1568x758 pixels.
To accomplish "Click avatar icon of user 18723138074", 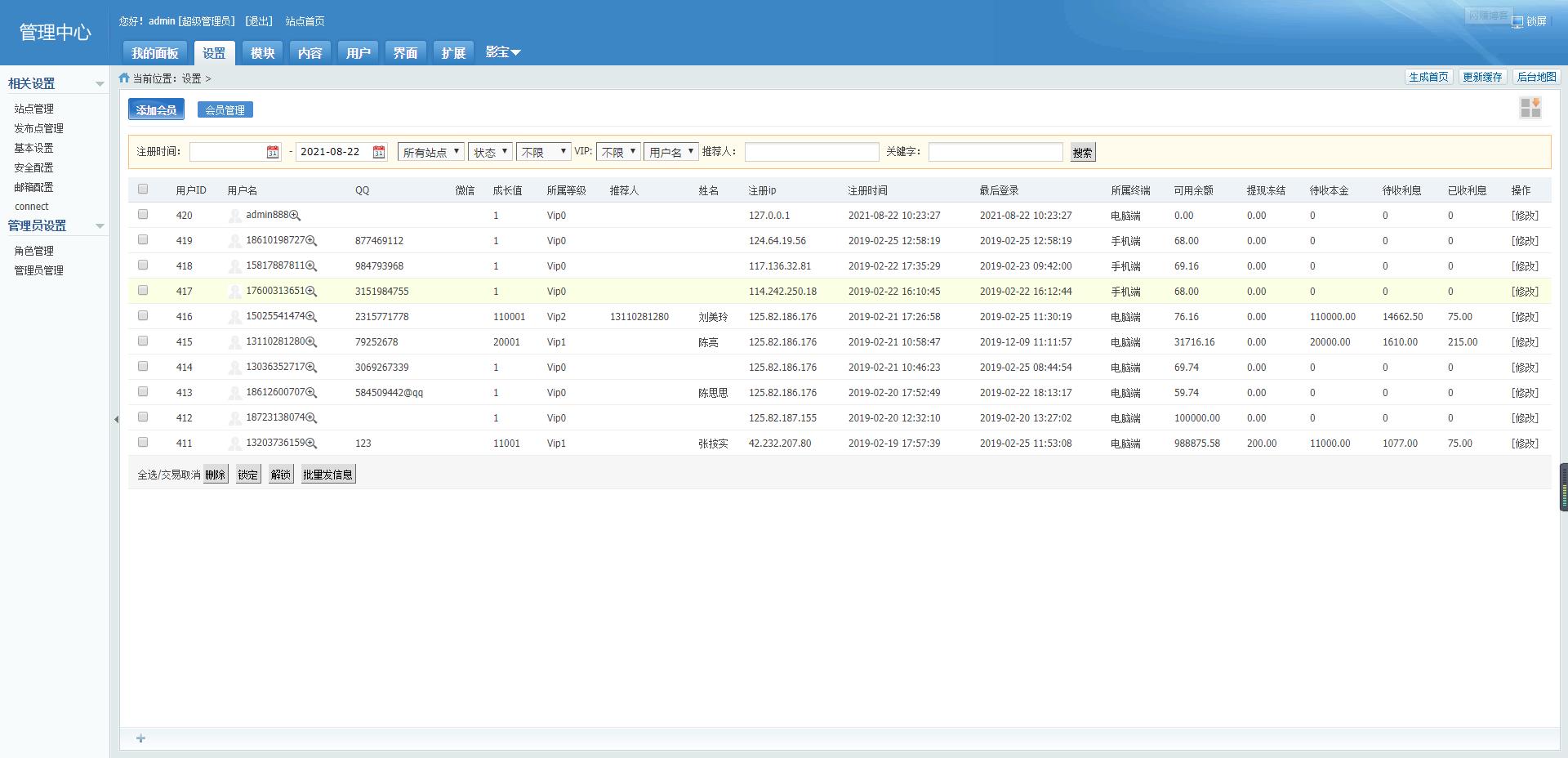I will 235,418.
